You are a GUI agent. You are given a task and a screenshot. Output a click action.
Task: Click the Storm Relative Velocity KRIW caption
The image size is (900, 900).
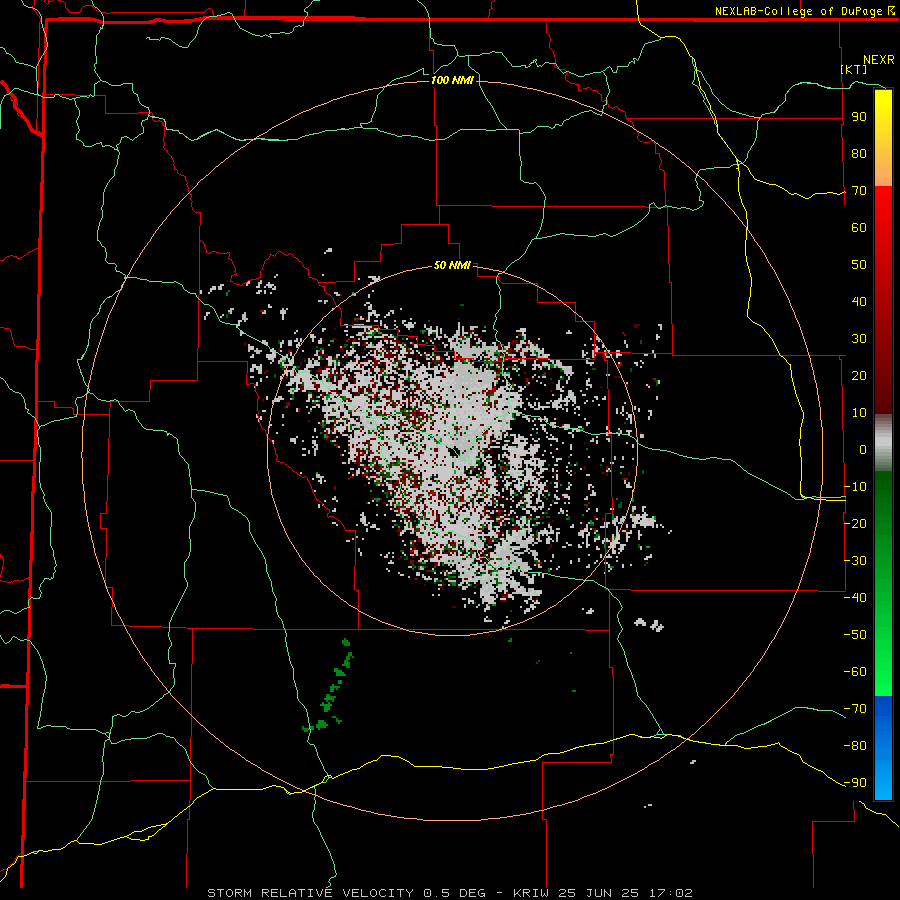[x=450, y=893]
